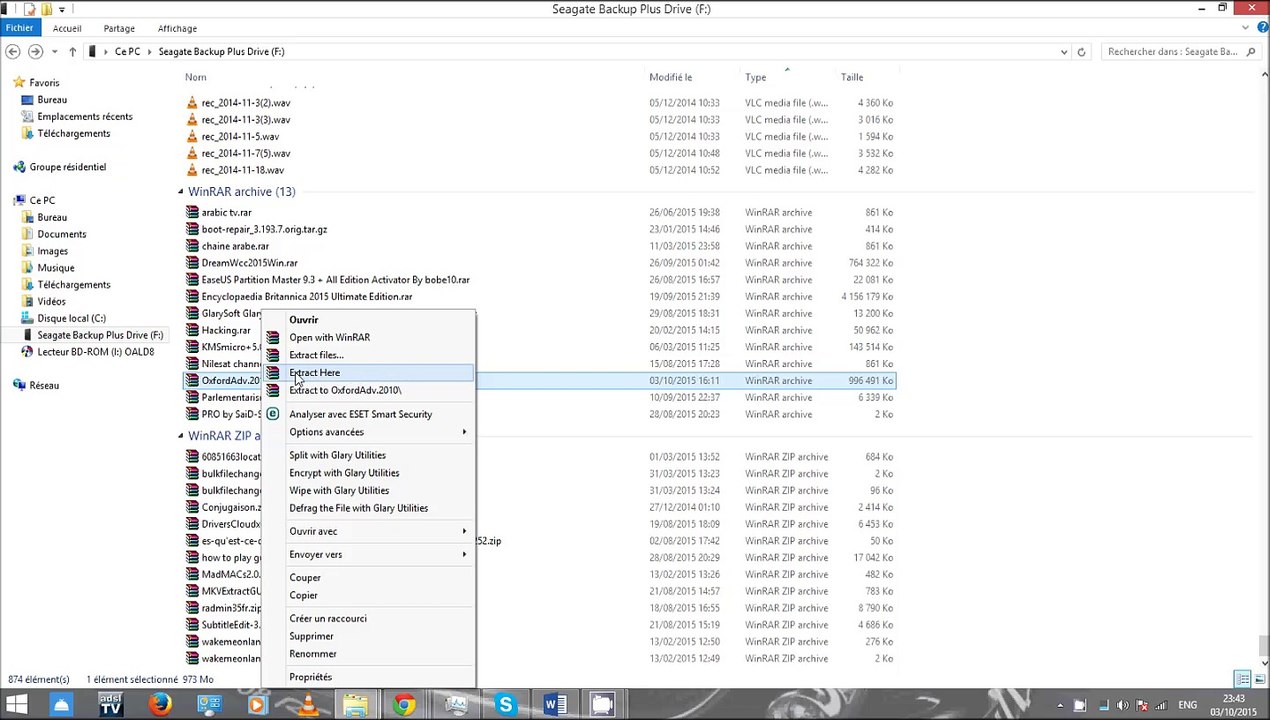The height and width of the screenshot is (720, 1270).
Task: Select Analyser avec ESET Smart Security
Action: [x=369, y=414]
